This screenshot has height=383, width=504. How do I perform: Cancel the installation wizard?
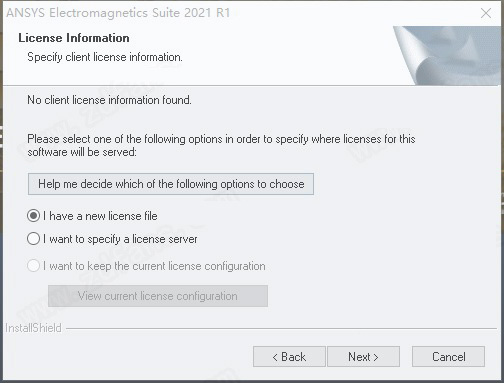tap(448, 357)
